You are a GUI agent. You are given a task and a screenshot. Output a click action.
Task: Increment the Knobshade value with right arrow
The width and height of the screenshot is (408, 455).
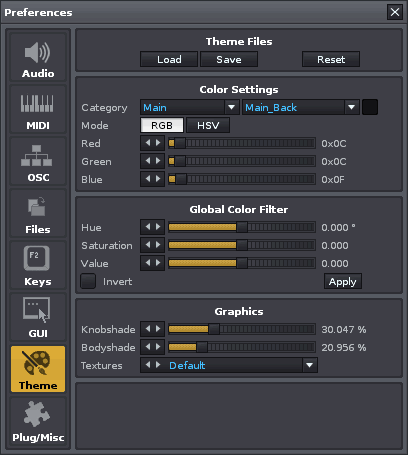[158, 329]
